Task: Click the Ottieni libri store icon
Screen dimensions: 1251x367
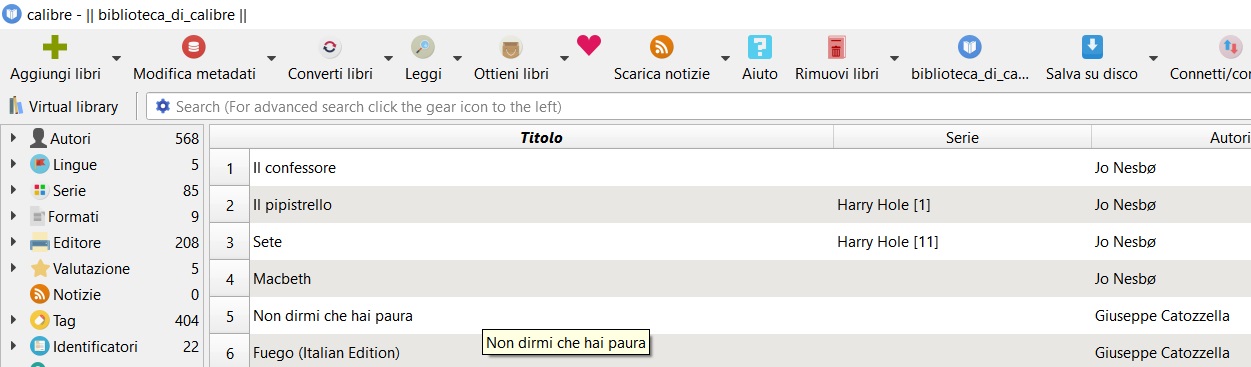Action: pyautogui.click(x=511, y=47)
